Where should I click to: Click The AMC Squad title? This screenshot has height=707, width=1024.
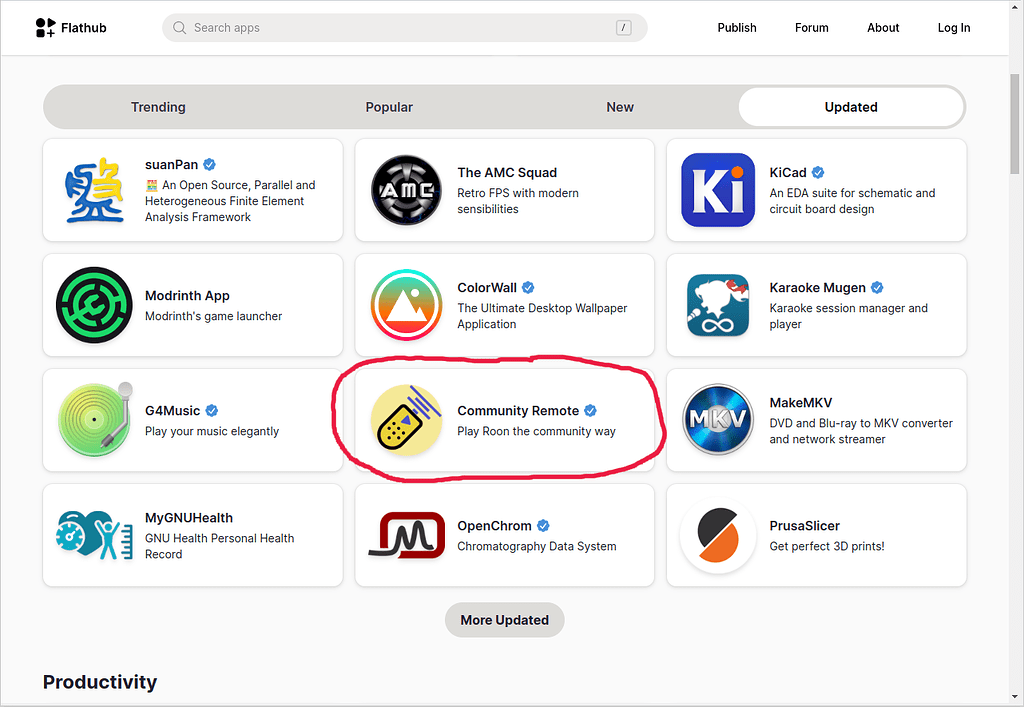507,172
